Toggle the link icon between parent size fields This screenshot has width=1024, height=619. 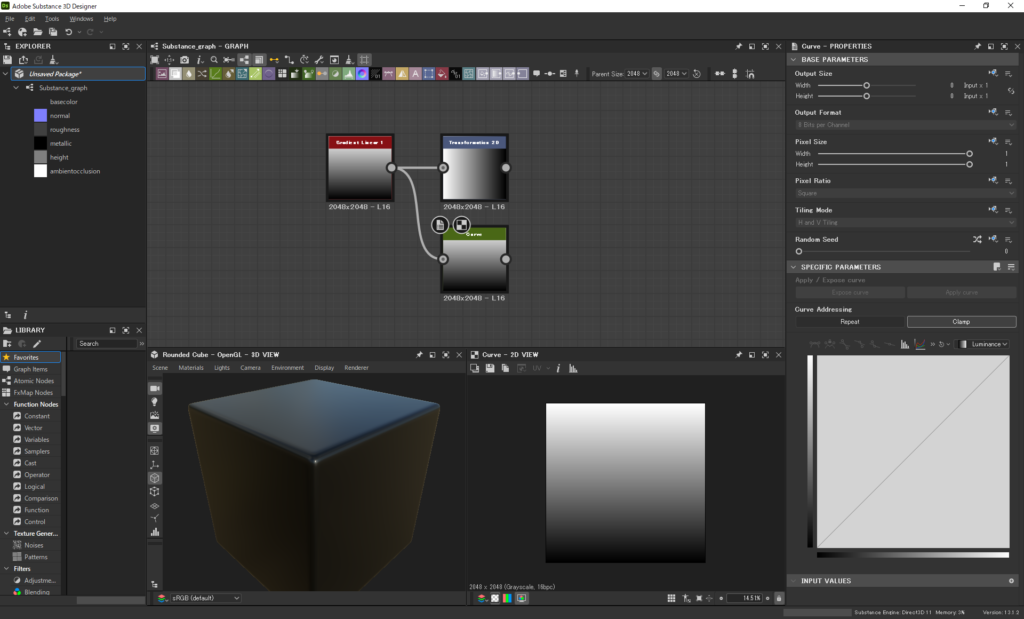click(x=656, y=74)
